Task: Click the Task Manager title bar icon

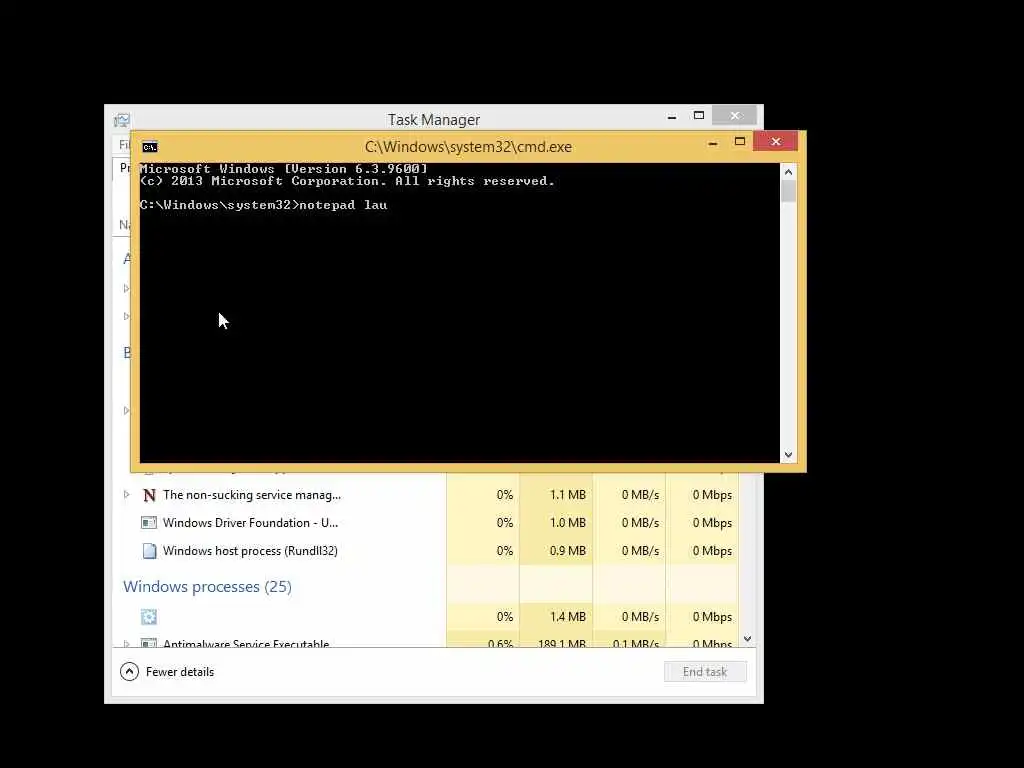Action: point(121,120)
